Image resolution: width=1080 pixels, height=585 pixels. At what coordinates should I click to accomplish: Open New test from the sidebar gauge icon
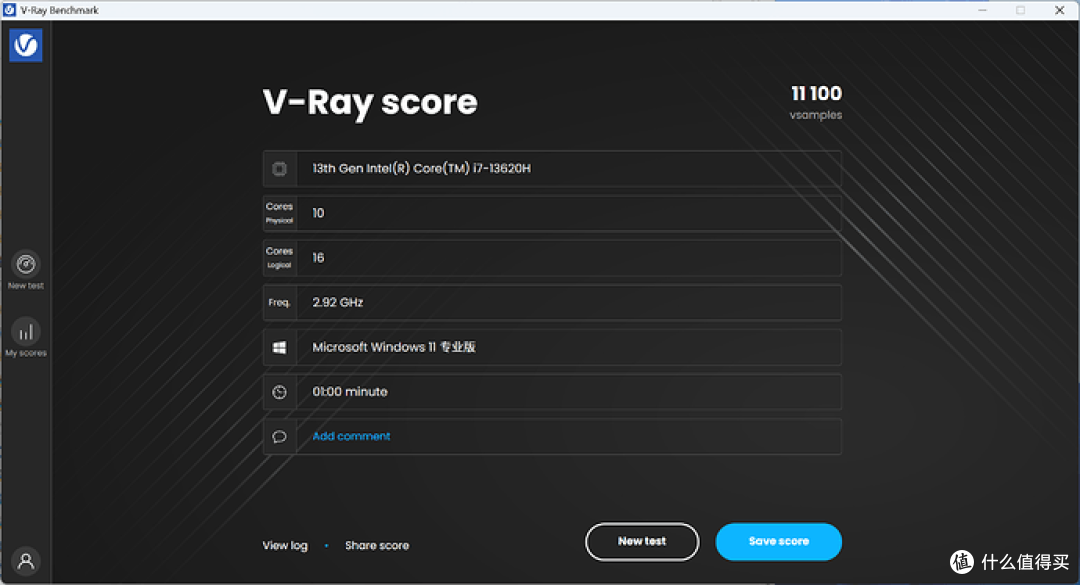pos(26,264)
